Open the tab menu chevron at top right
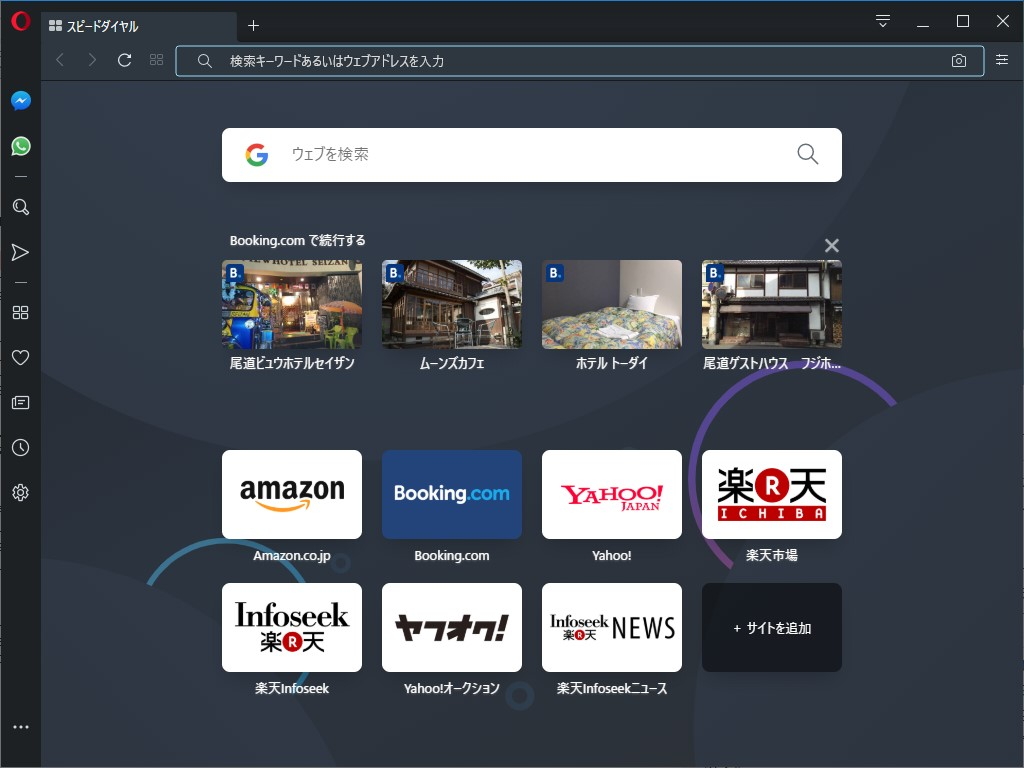This screenshot has width=1024, height=768. 881,20
